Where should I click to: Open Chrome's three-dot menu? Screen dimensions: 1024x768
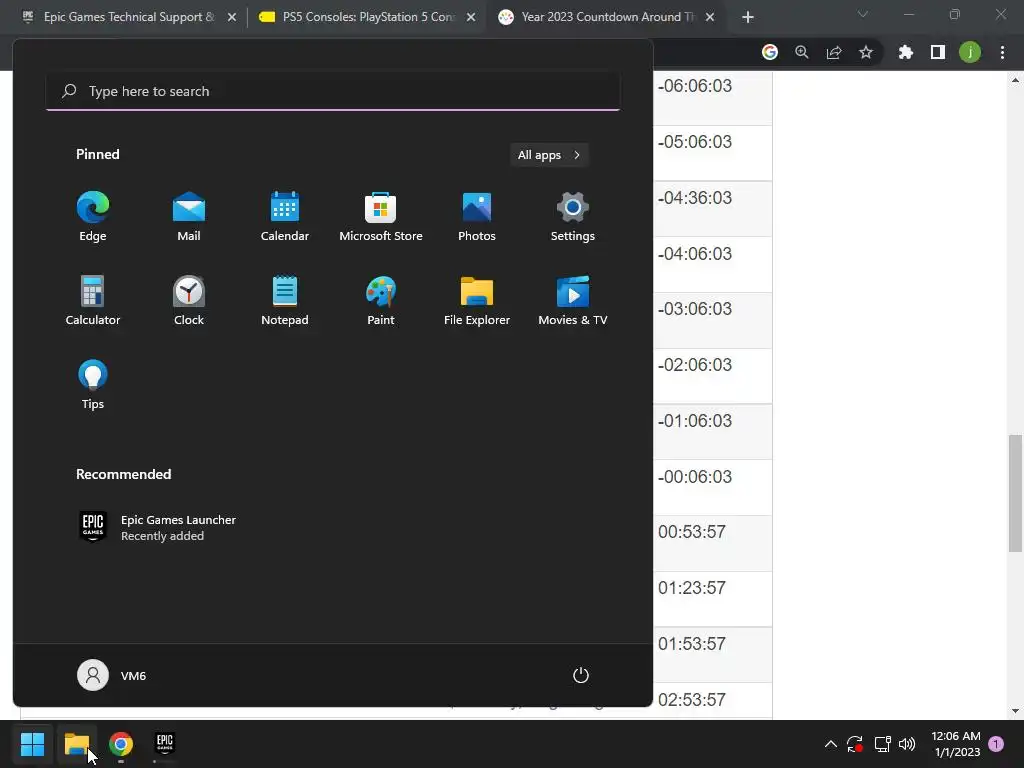coord(1002,52)
